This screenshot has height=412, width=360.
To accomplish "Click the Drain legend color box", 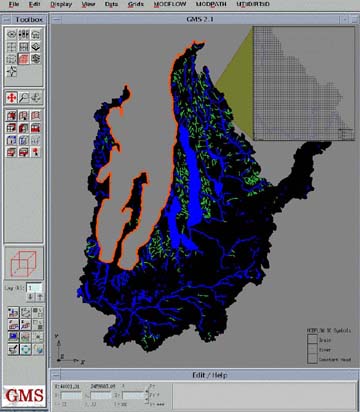I will click(x=312, y=340).
